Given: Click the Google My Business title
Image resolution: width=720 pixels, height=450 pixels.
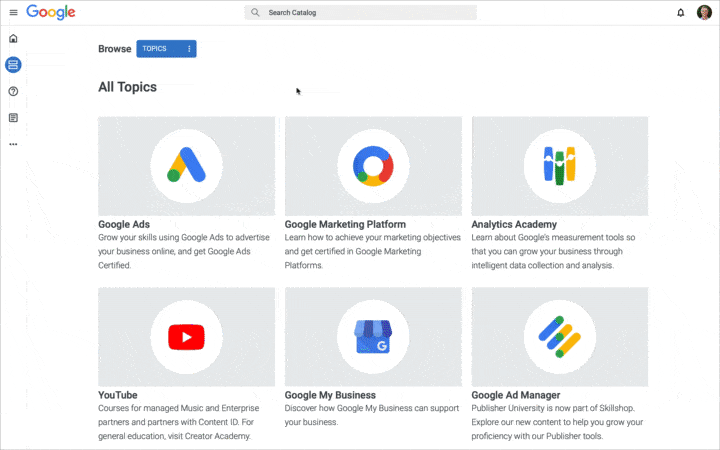Looking at the screenshot, I should point(330,395).
